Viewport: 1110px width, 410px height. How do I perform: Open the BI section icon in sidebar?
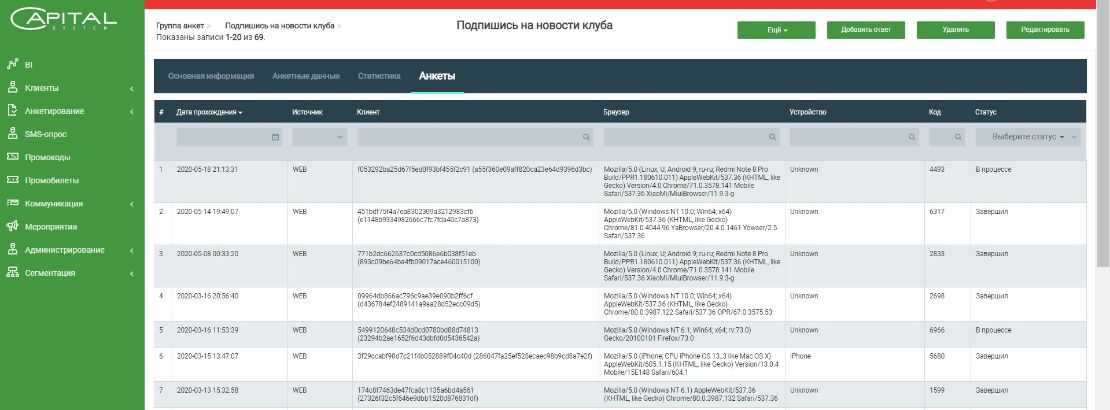[x=11, y=64]
